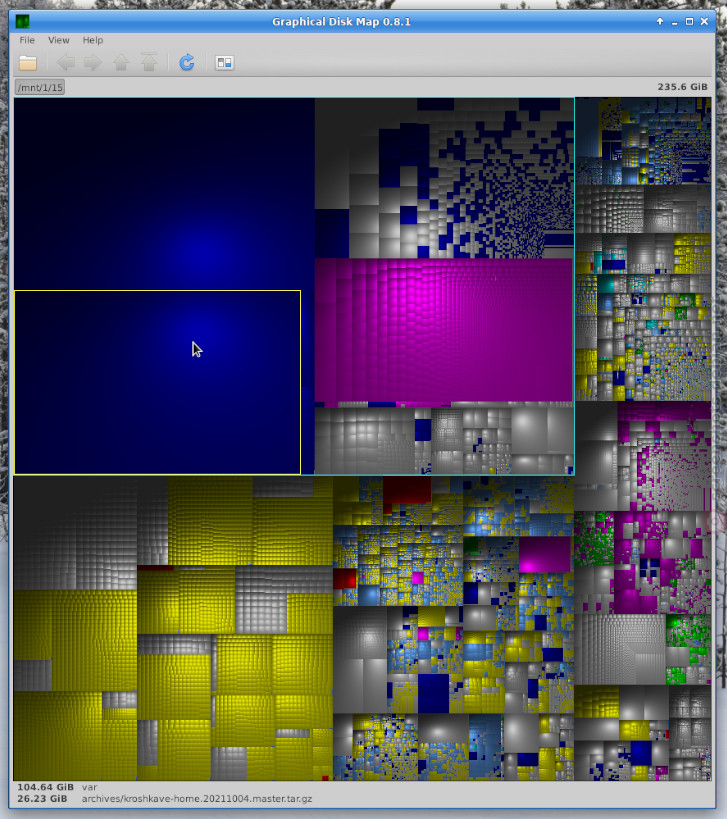The height and width of the screenshot is (819, 727).
Task: Click the 235.6 GiB total size text
Action: pos(682,87)
